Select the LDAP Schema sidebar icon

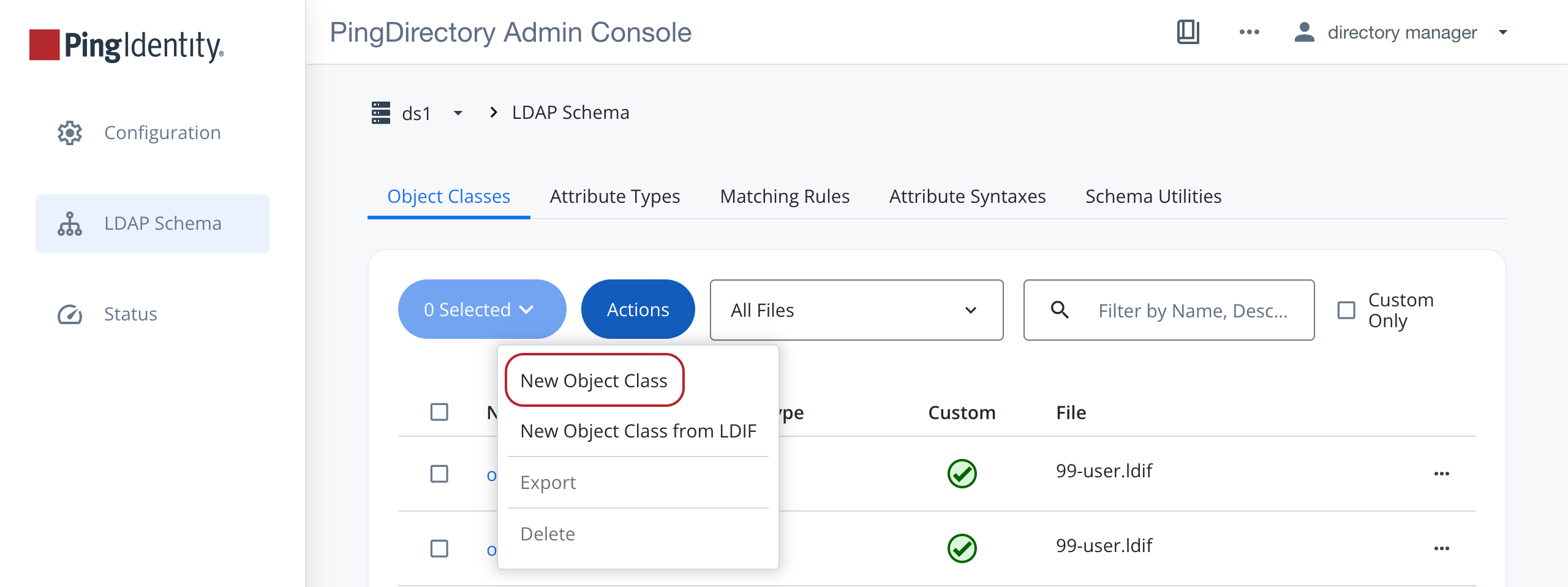point(69,223)
